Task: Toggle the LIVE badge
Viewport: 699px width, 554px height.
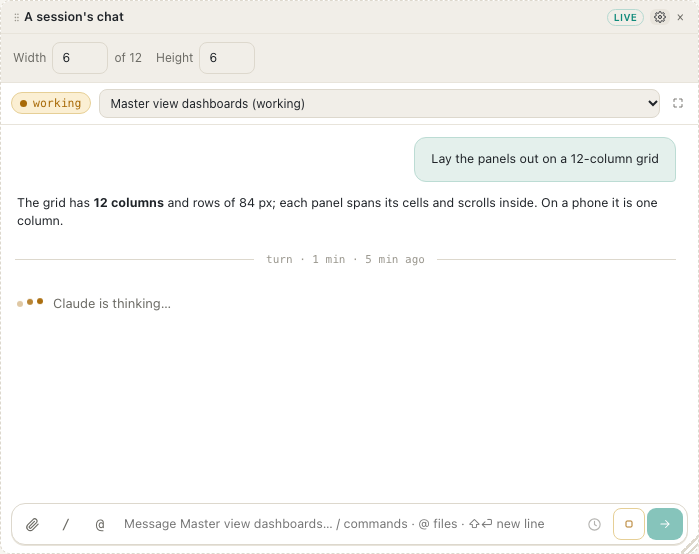Action: point(625,17)
